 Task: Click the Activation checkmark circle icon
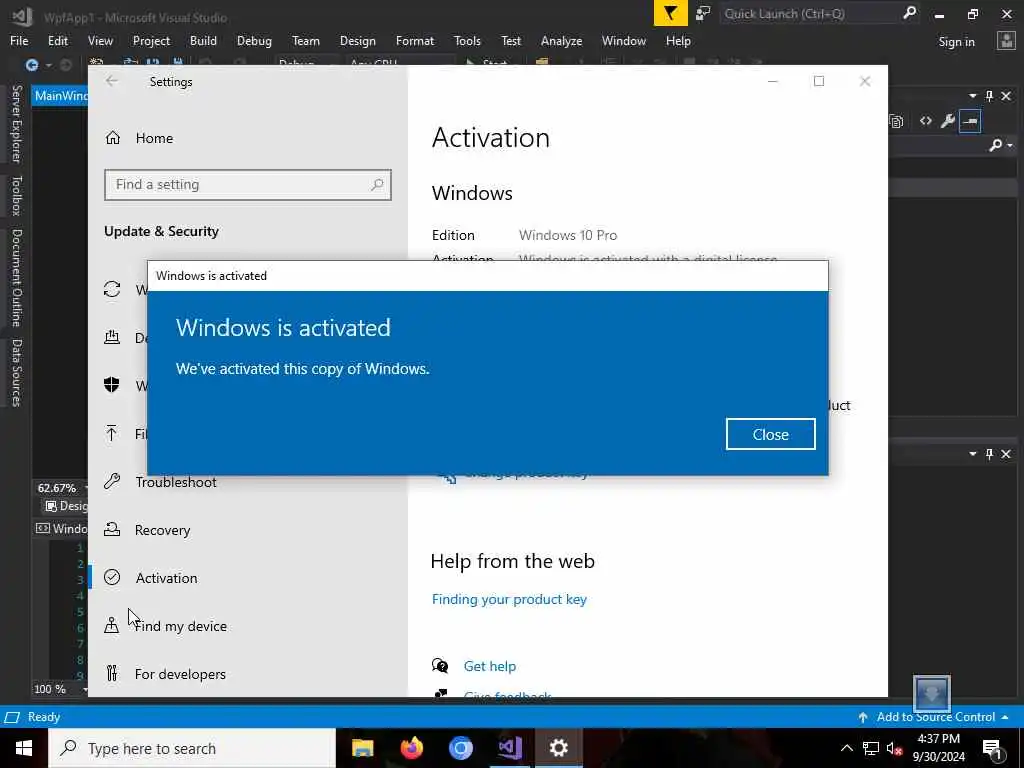(112, 577)
